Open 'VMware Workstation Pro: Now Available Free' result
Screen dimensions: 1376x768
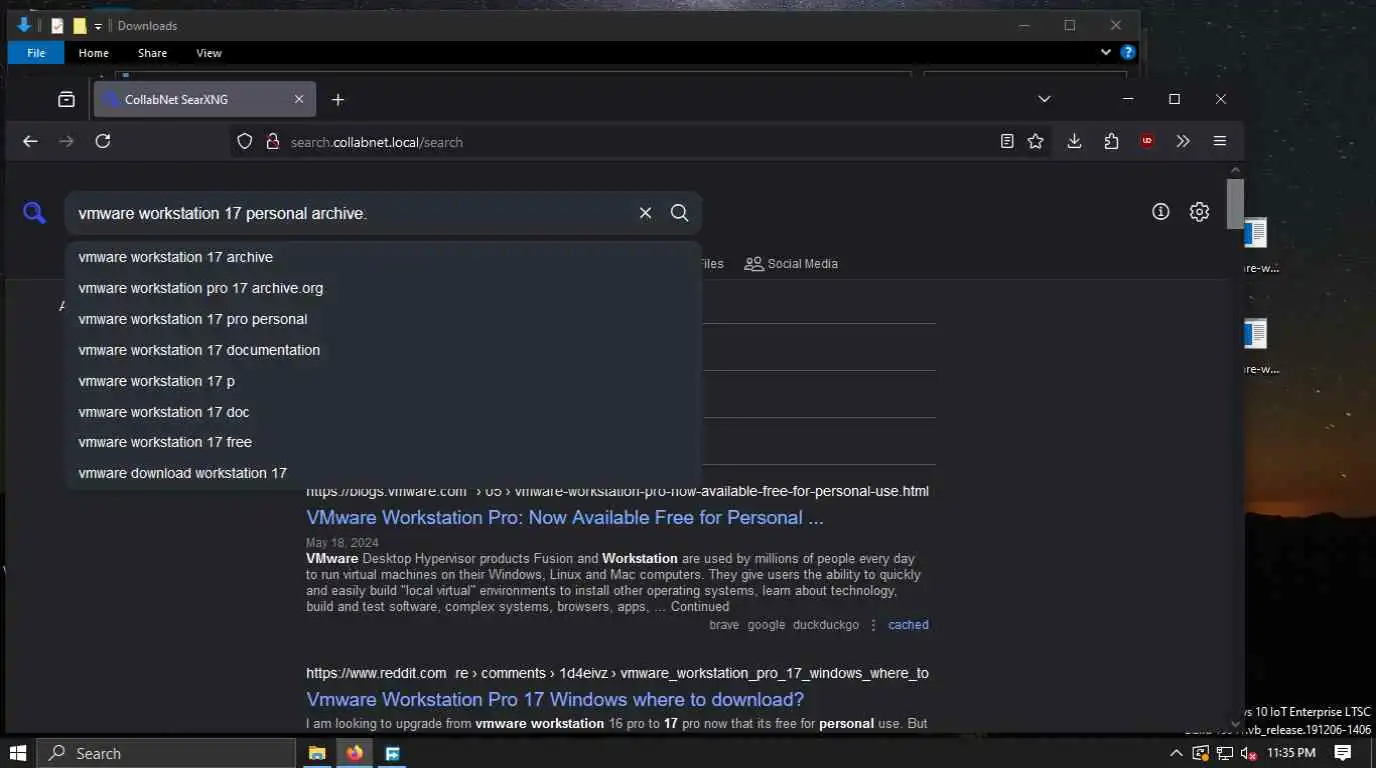565,518
